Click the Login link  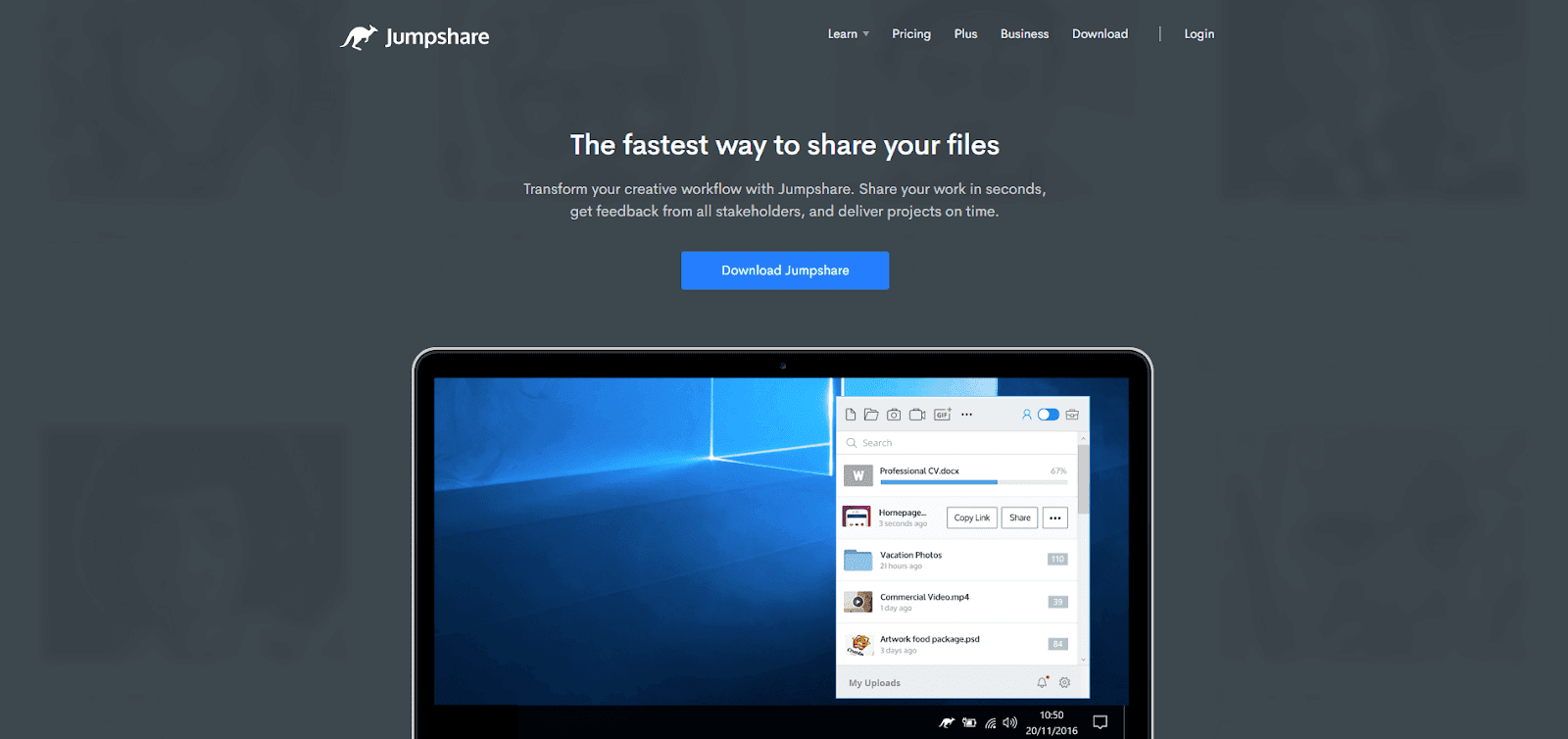(1199, 34)
